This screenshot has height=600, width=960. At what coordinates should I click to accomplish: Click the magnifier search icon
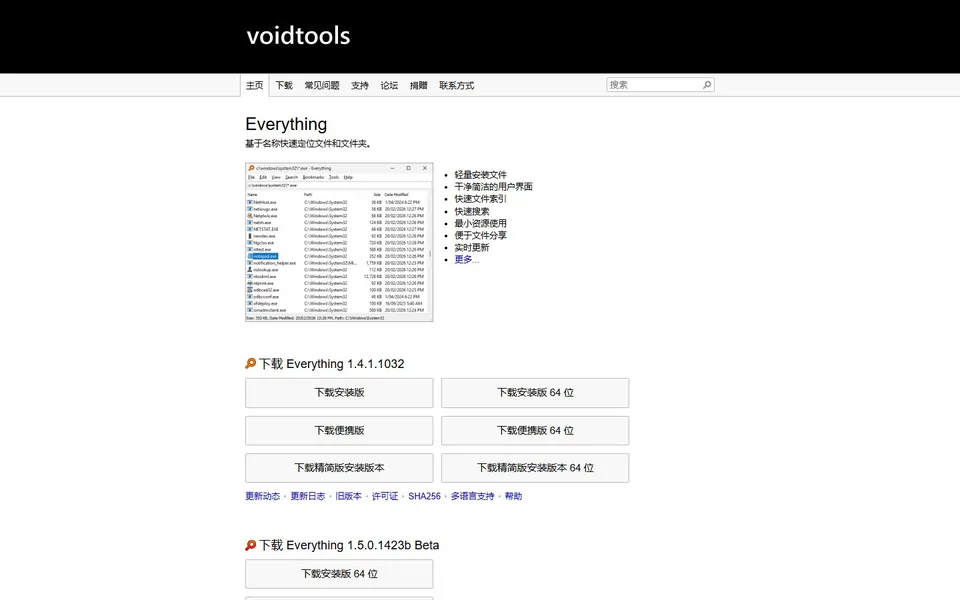pyautogui.click(x=707, y=84)
